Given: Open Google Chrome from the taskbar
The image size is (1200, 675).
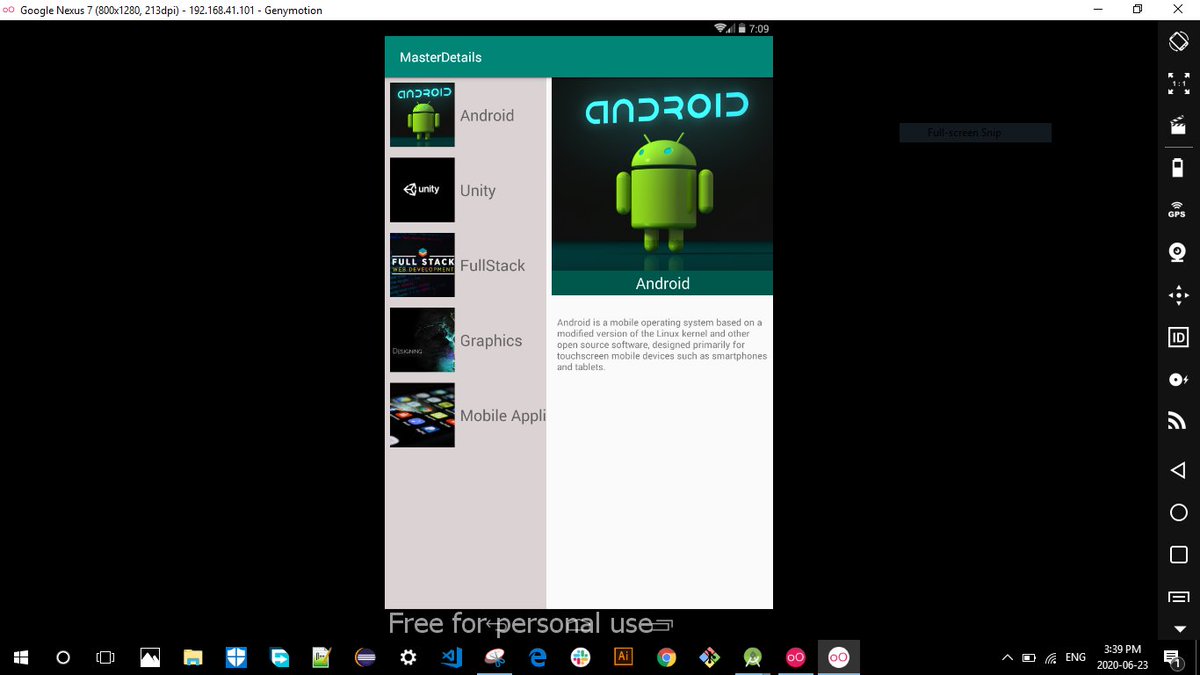Looking at the screenshot, I should tap(666, 657).
